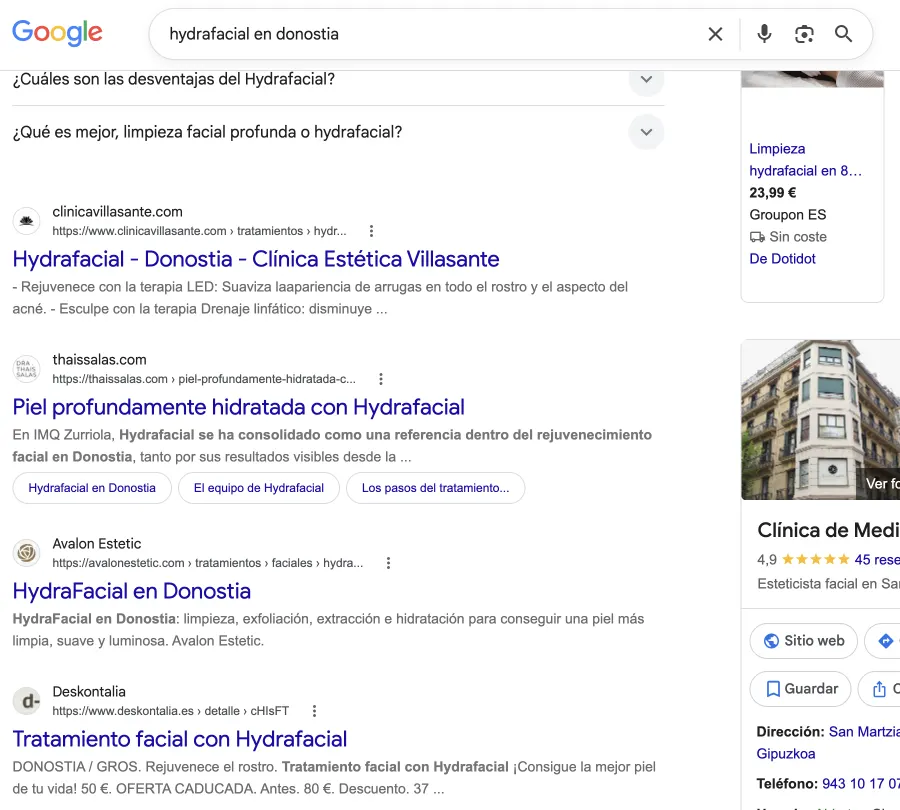Open three-dot menu for thaissalas.com result
This screenshot has width=900, height=810.
click(x=381, y=379)
